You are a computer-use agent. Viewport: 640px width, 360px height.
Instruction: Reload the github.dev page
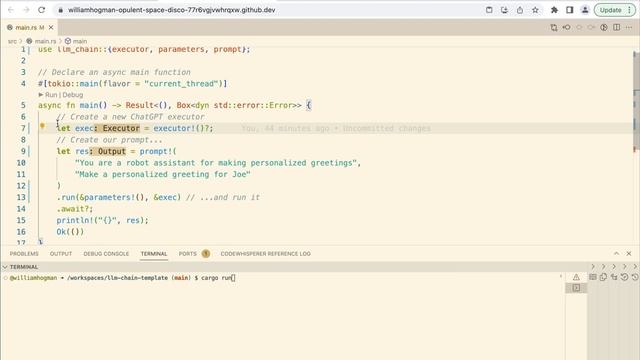click(x=41, y=10)
